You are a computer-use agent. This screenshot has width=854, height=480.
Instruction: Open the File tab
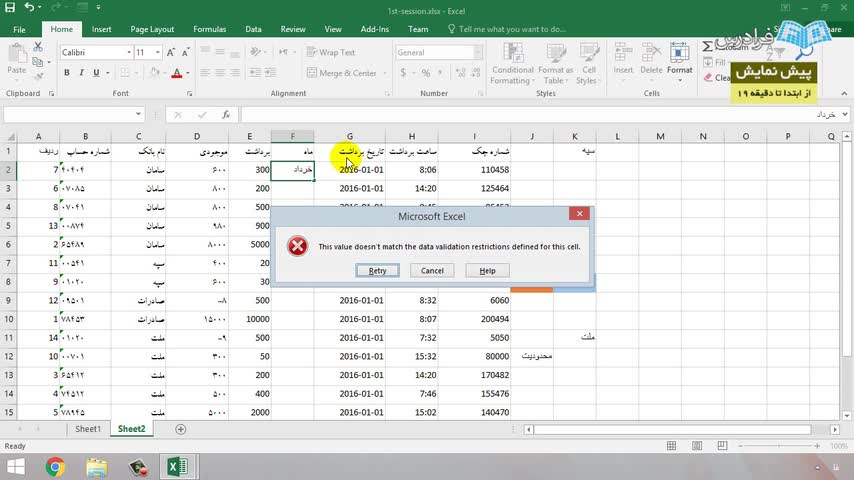click(x=19, y=29)
